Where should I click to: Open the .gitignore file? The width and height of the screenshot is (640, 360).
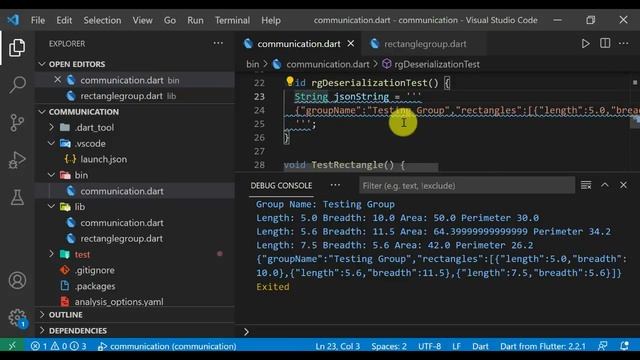click(x=94, y=270)
